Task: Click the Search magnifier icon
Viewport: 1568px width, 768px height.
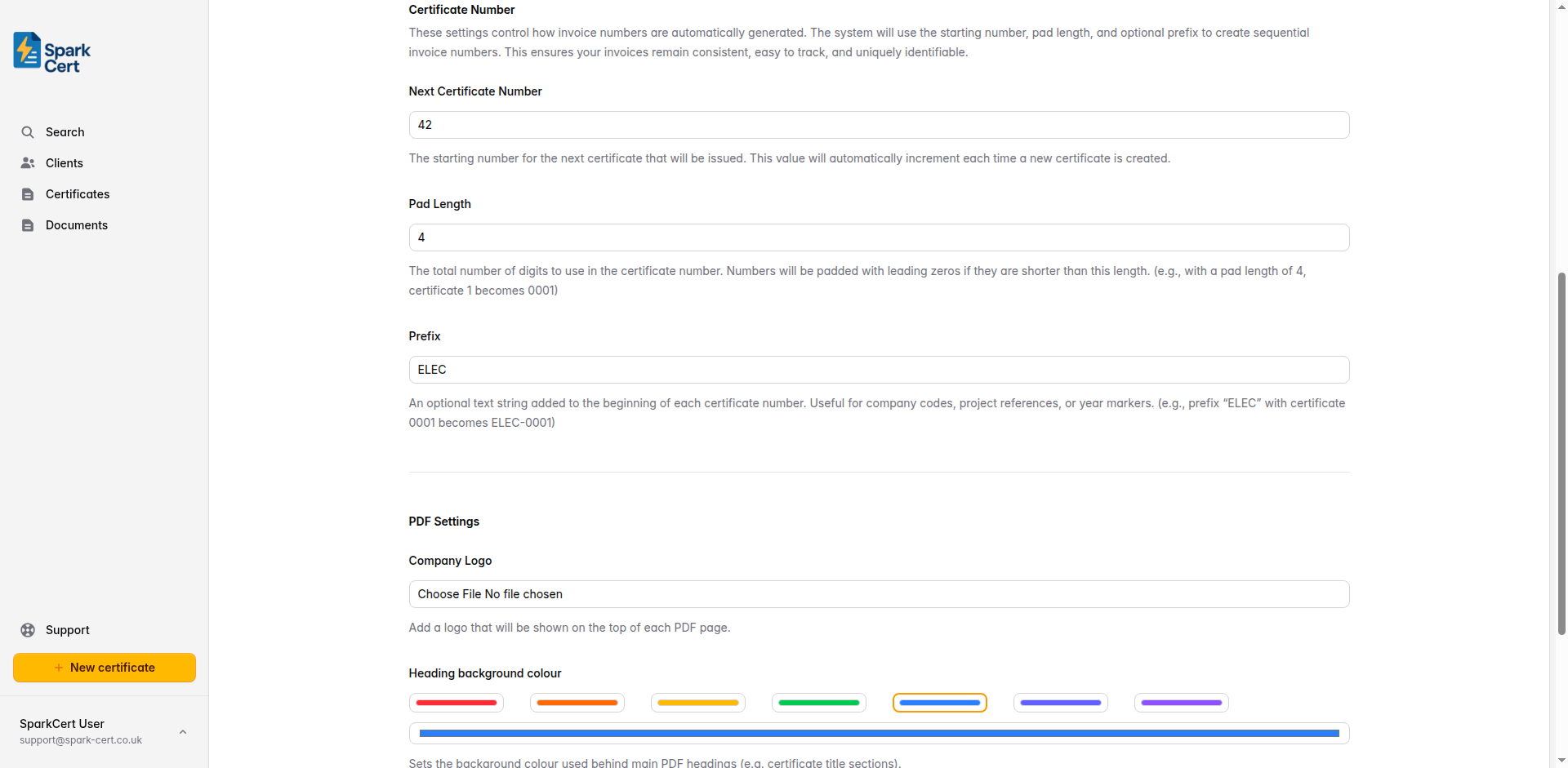Action: pyautogui.click(x=28, y=132)
